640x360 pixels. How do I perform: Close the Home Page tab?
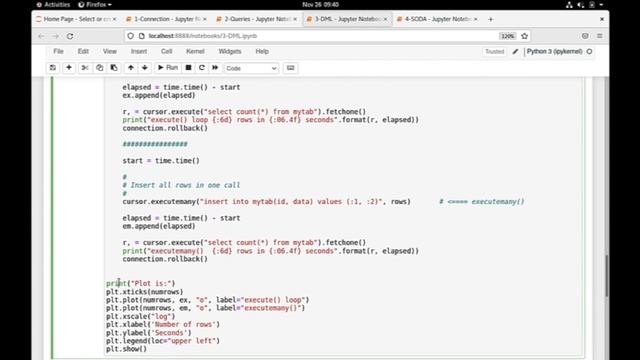click(114, 19)
